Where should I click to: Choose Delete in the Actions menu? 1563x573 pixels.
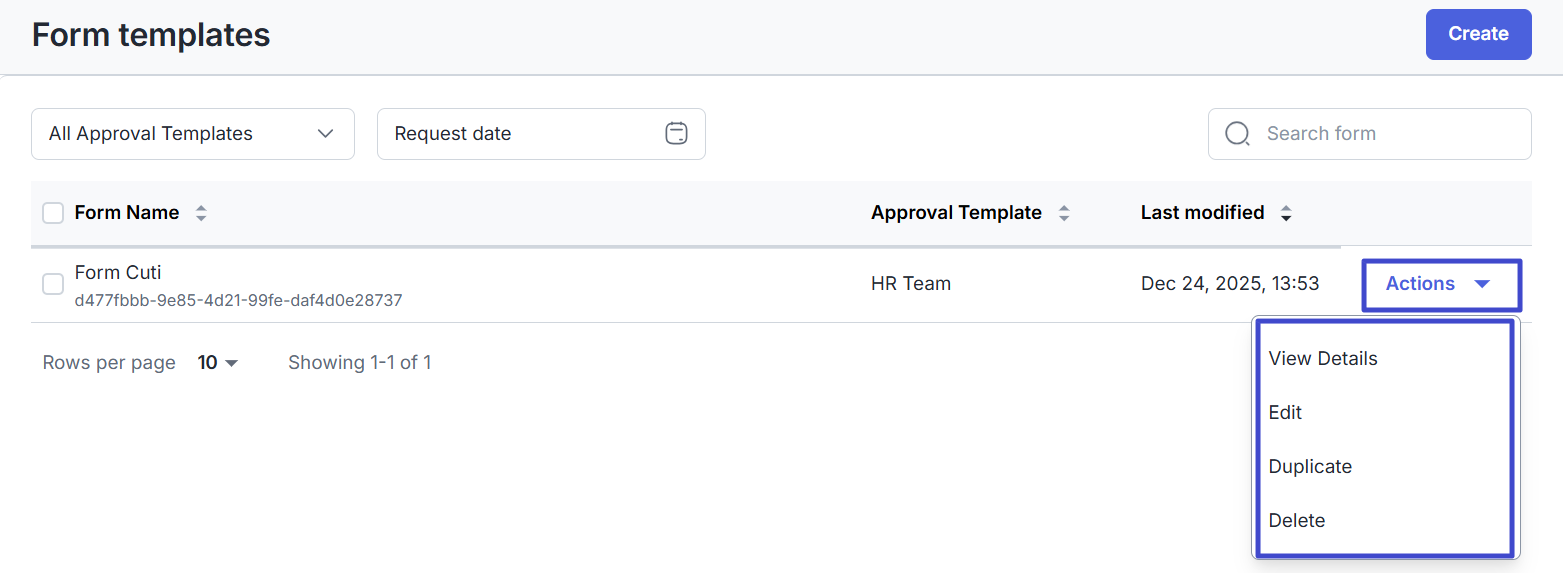click(1297, 521)
